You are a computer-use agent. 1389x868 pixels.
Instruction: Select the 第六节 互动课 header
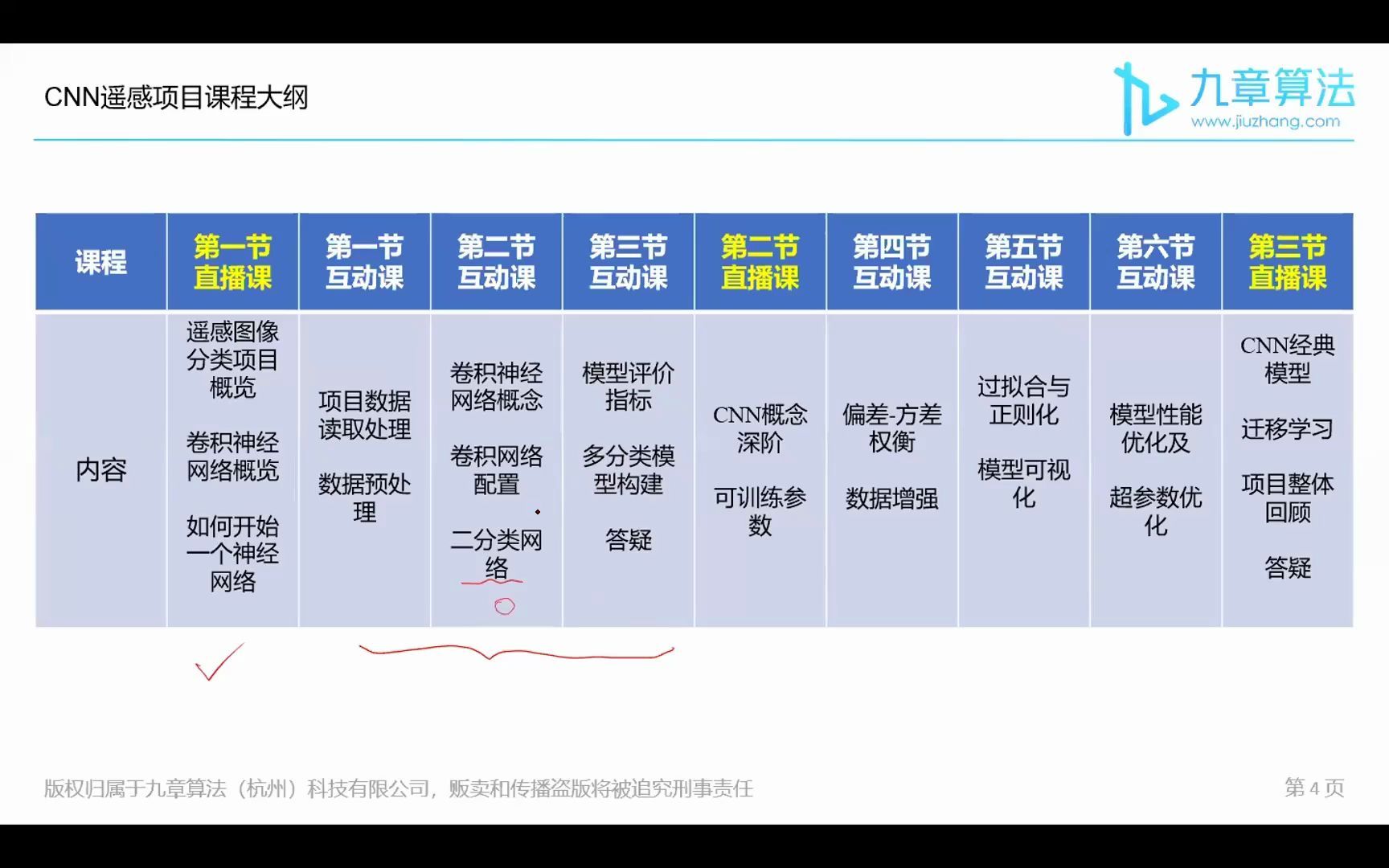[x=1155, y=262]
